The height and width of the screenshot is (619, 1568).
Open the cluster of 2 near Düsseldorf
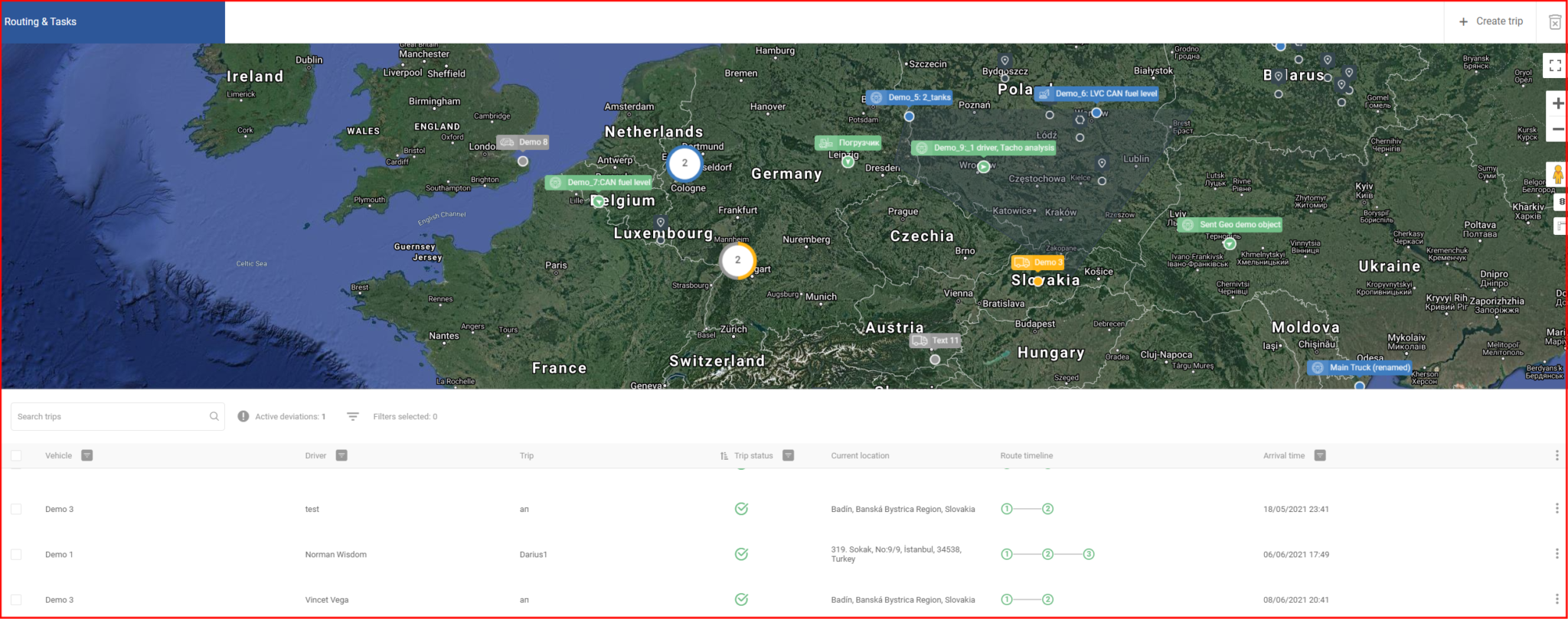684,162
